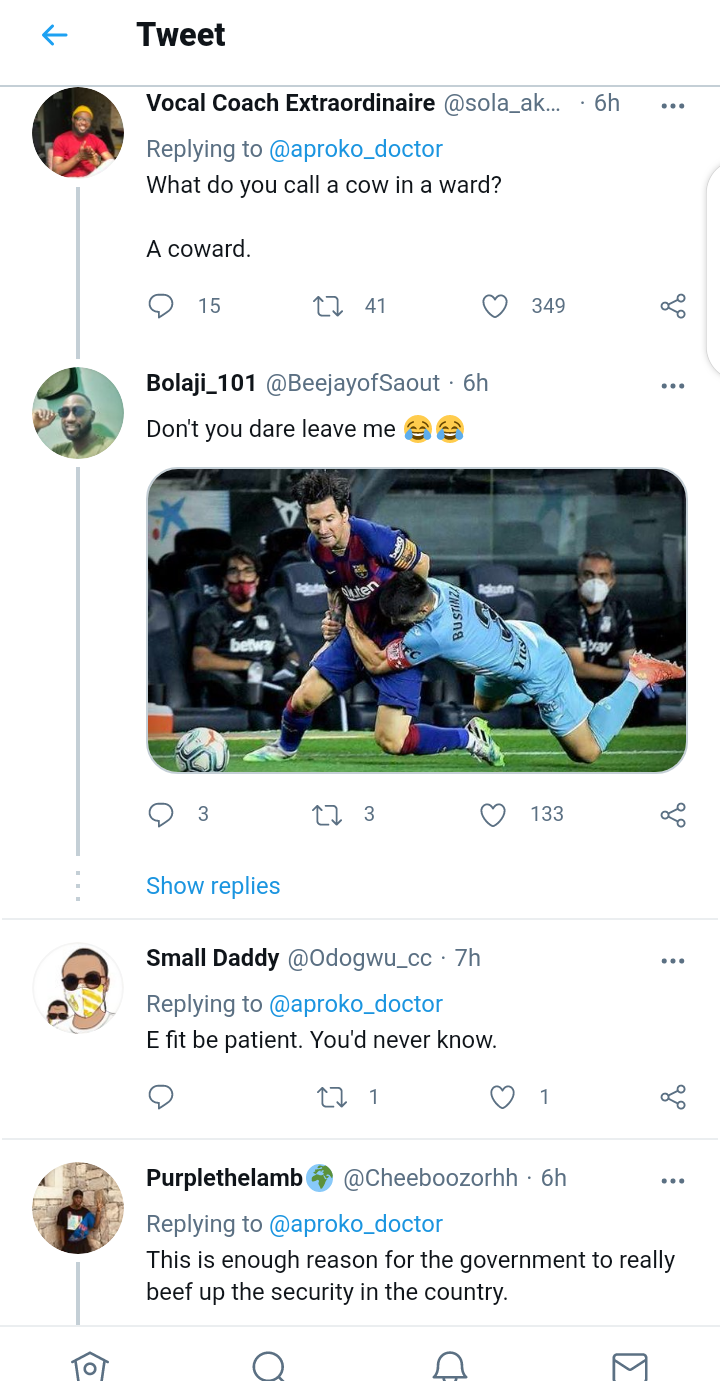The image size is (720, 1381).
Task: Open @aproko_doctor link in Purplethelamb's reply
Action: click(x=356, y=1224)
